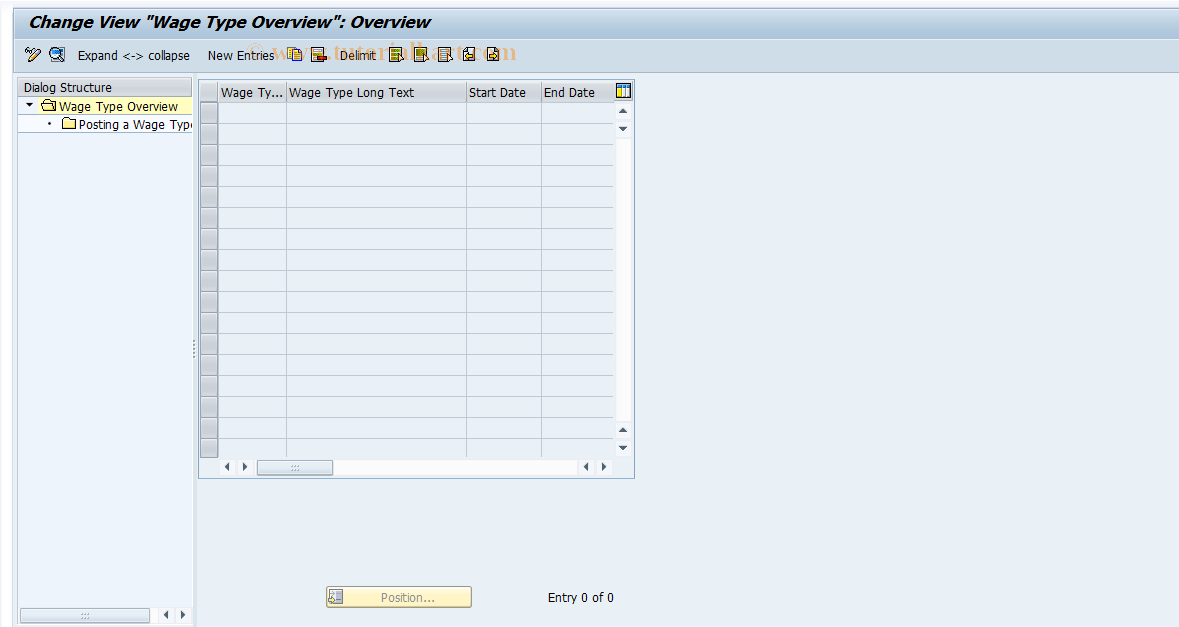Click the Details magnifier icon in the toolbar
1179x627 pixels.
point(56,54)
